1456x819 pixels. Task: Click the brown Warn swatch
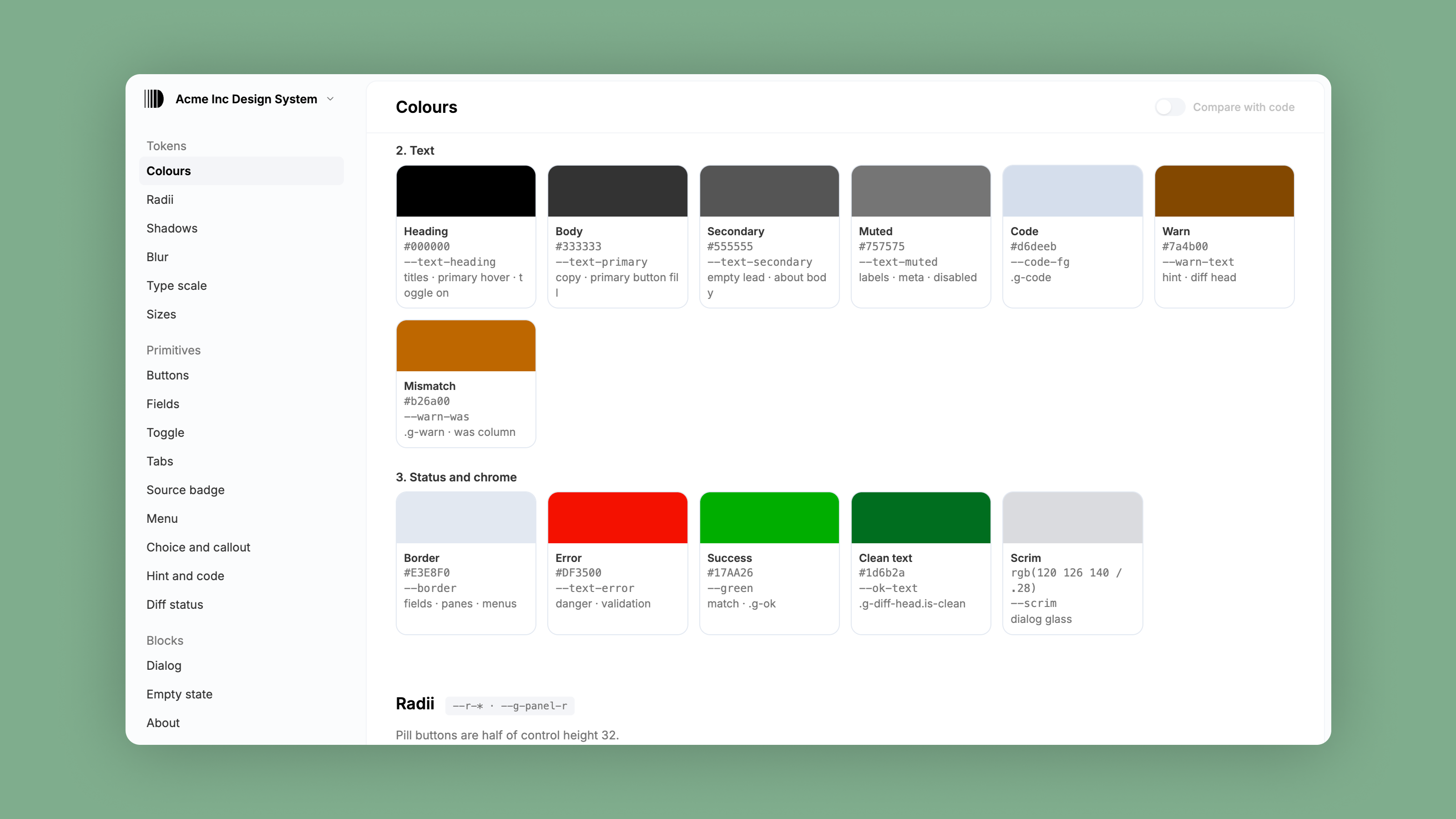tap(1224, 191)
